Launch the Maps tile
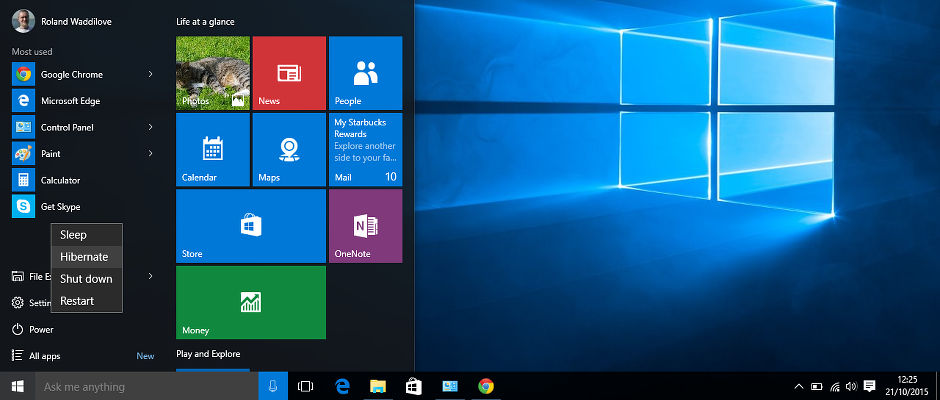 click(289, 150)
